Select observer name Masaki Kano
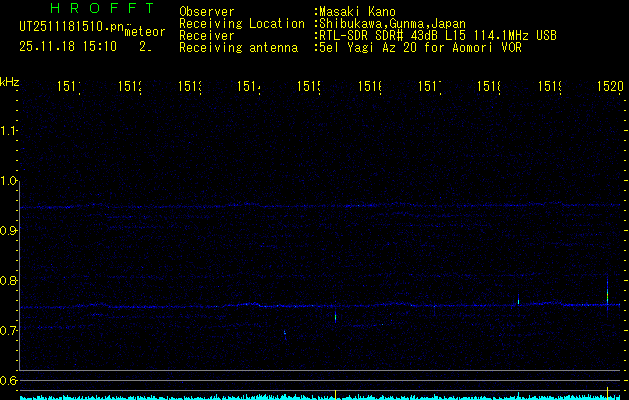The width and height of the screenshot is (629, 400). pos(357,11)
